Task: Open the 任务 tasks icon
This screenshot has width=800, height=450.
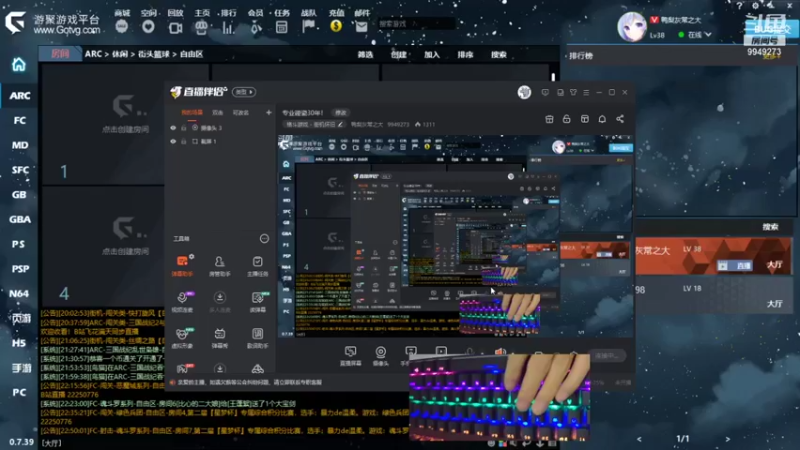Action: click(282, 27)
